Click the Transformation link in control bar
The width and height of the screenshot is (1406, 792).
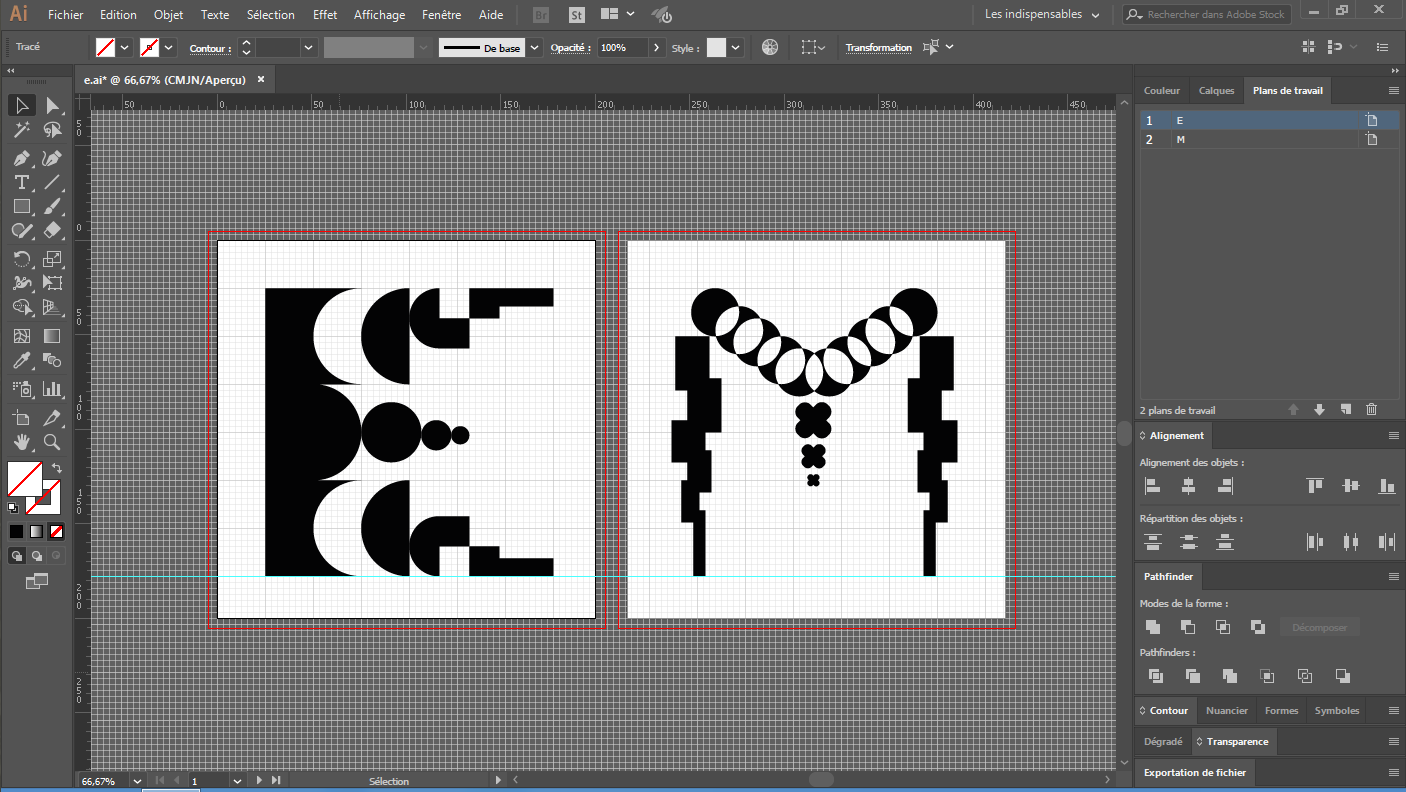[878, 48]
